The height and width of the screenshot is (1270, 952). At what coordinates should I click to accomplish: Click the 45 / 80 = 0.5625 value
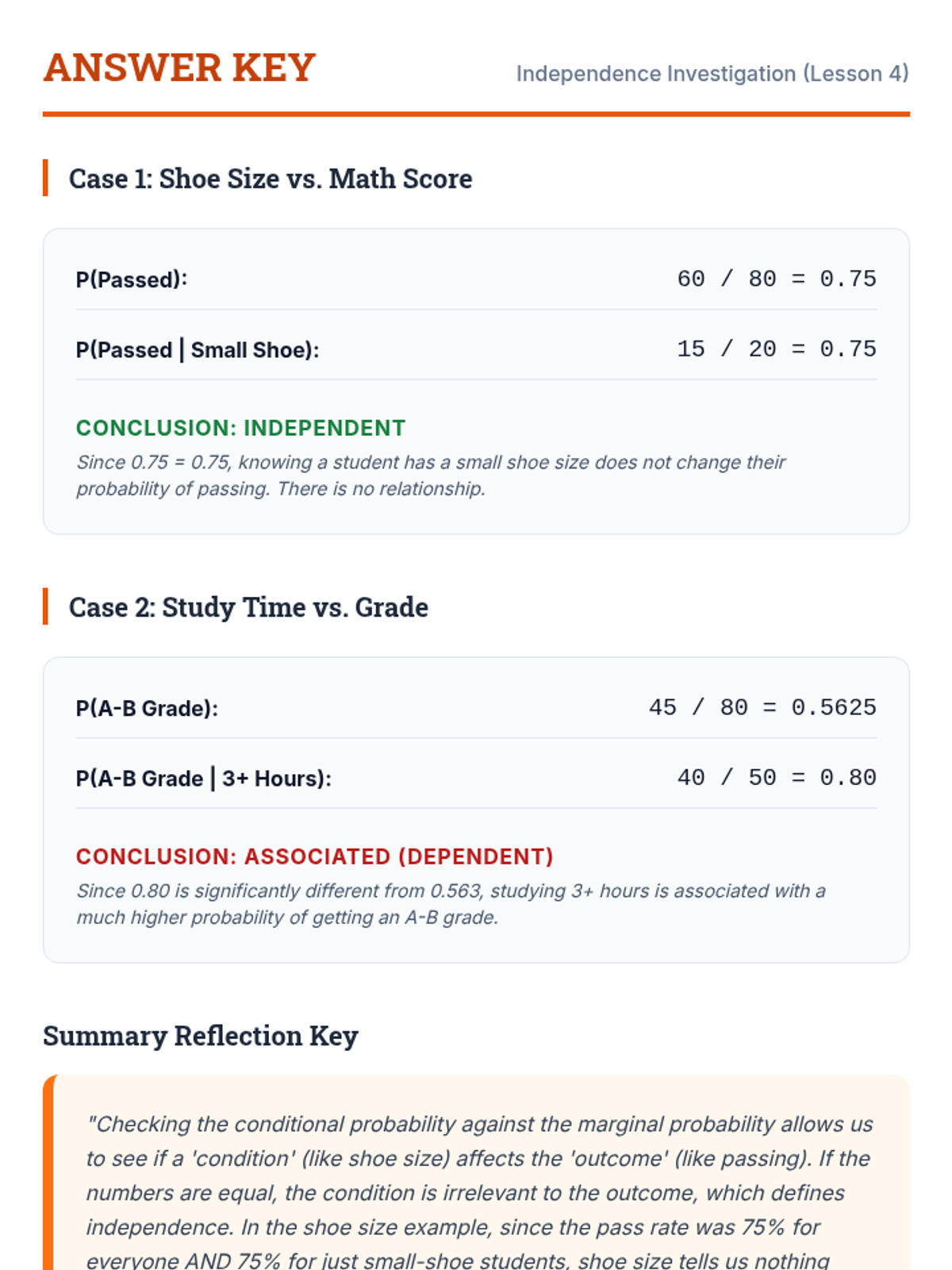click(762, 708)
